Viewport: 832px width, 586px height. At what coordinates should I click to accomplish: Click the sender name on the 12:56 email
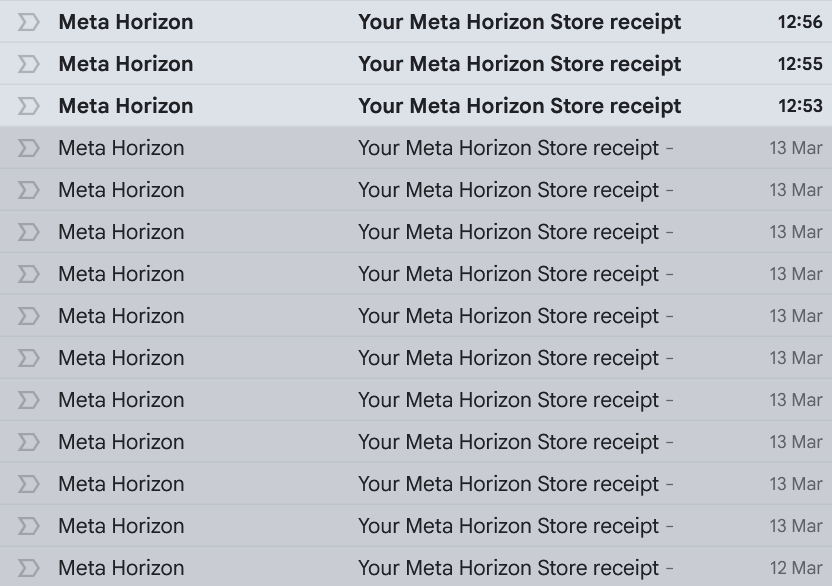tap(126, 22)
